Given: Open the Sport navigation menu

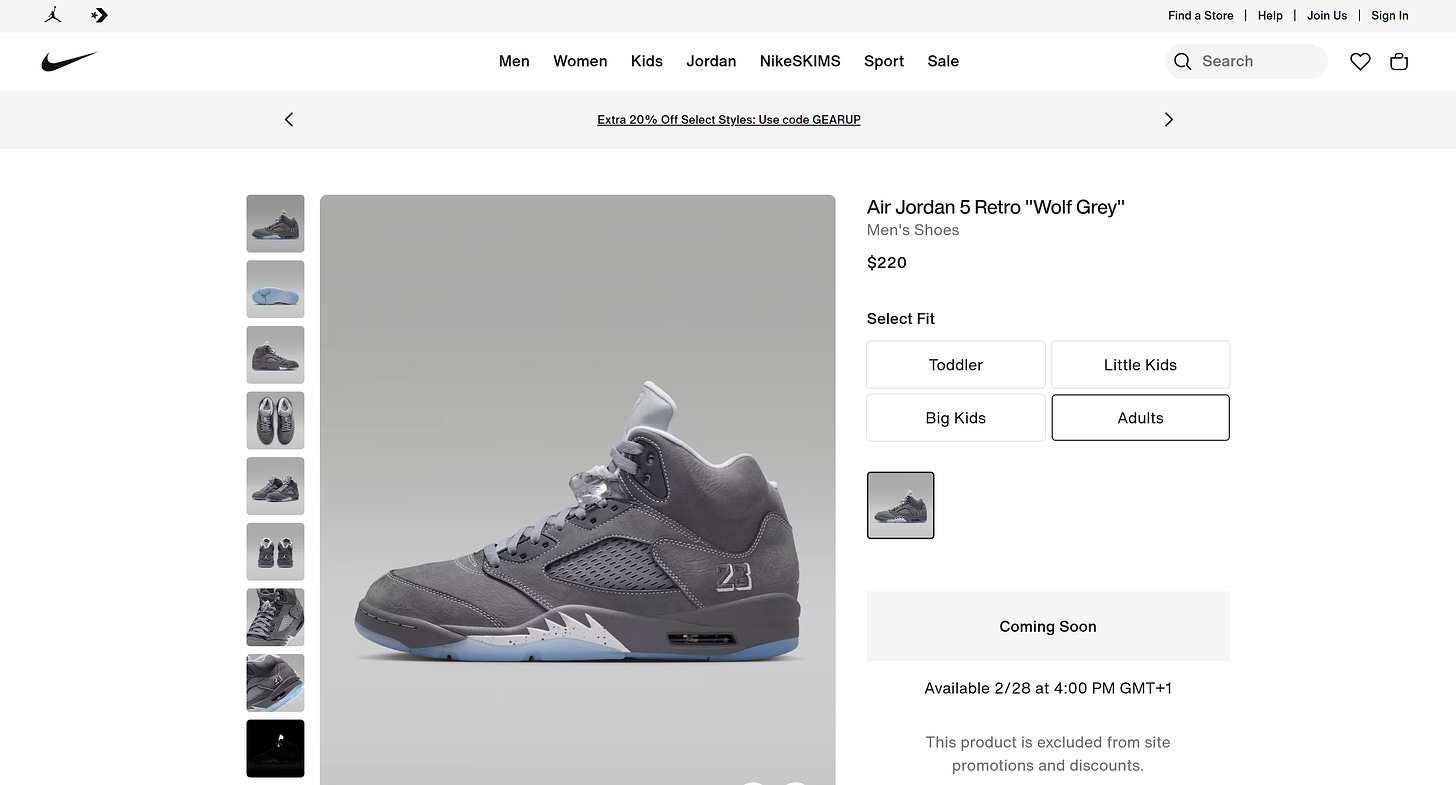Looking at the screenshot, I should (x=883, y=61).
